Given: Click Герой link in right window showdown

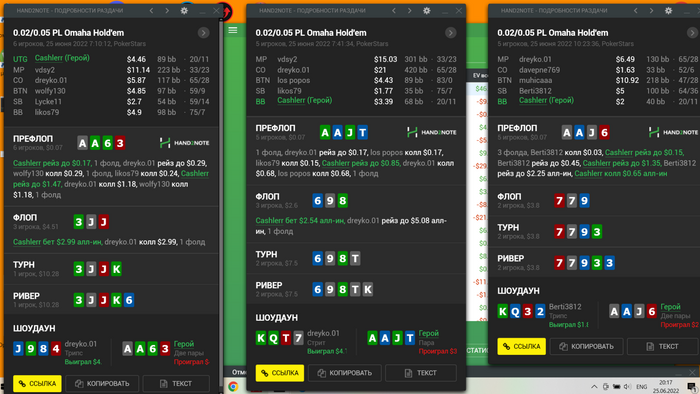Looking at the screenshot, I should [671, 307].
